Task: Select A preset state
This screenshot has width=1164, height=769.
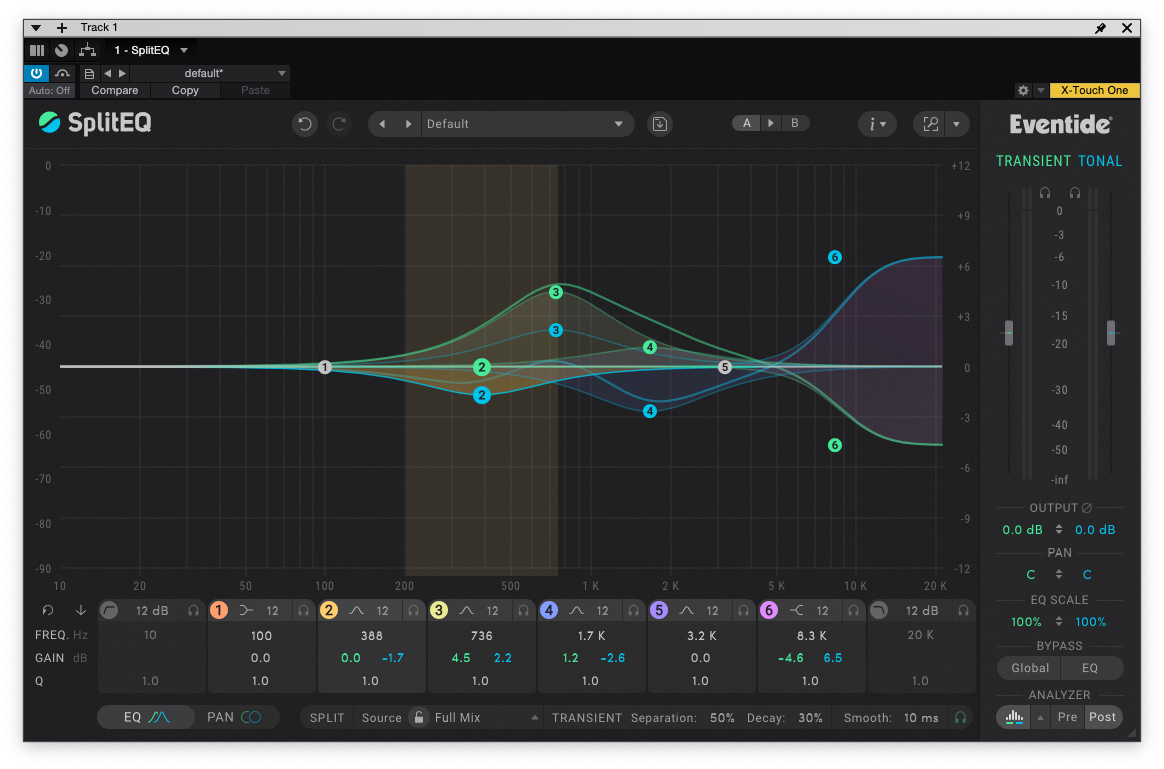Action: pyautogui.click(x=747, y=123)
